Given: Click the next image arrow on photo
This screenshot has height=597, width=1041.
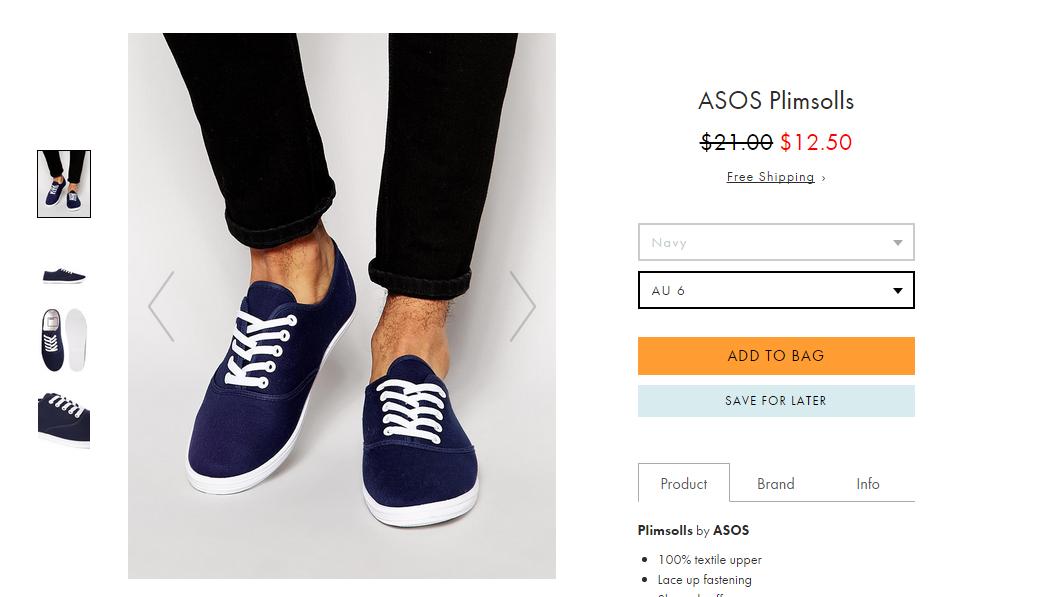Looking at the screenshot, I should point(522,306).
